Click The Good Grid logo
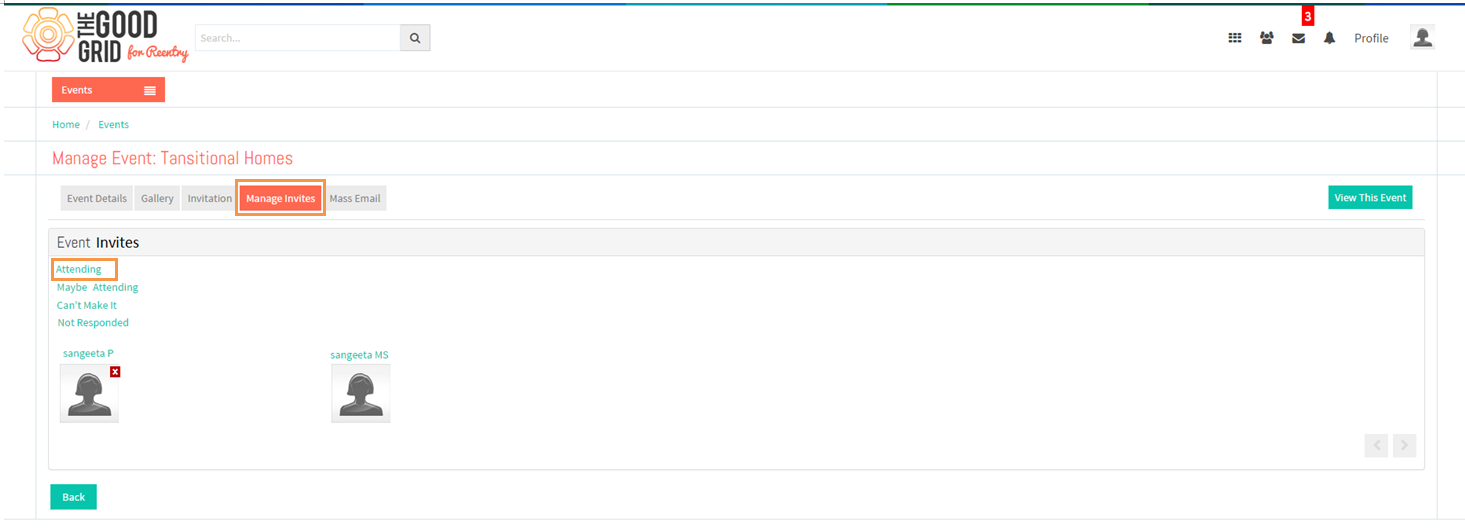 (105, 35)
